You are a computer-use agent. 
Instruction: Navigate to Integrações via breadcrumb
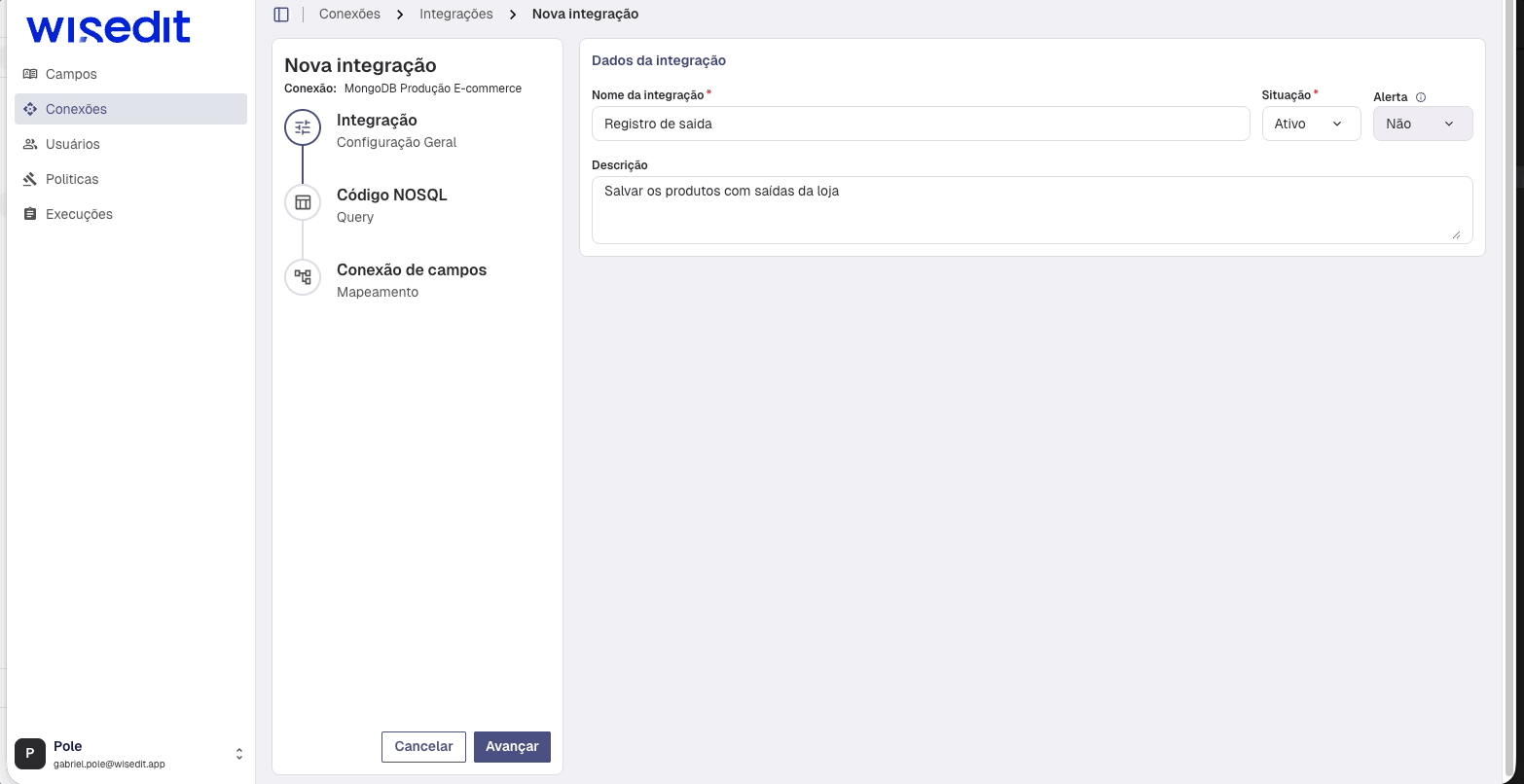(x=455, y=14)
